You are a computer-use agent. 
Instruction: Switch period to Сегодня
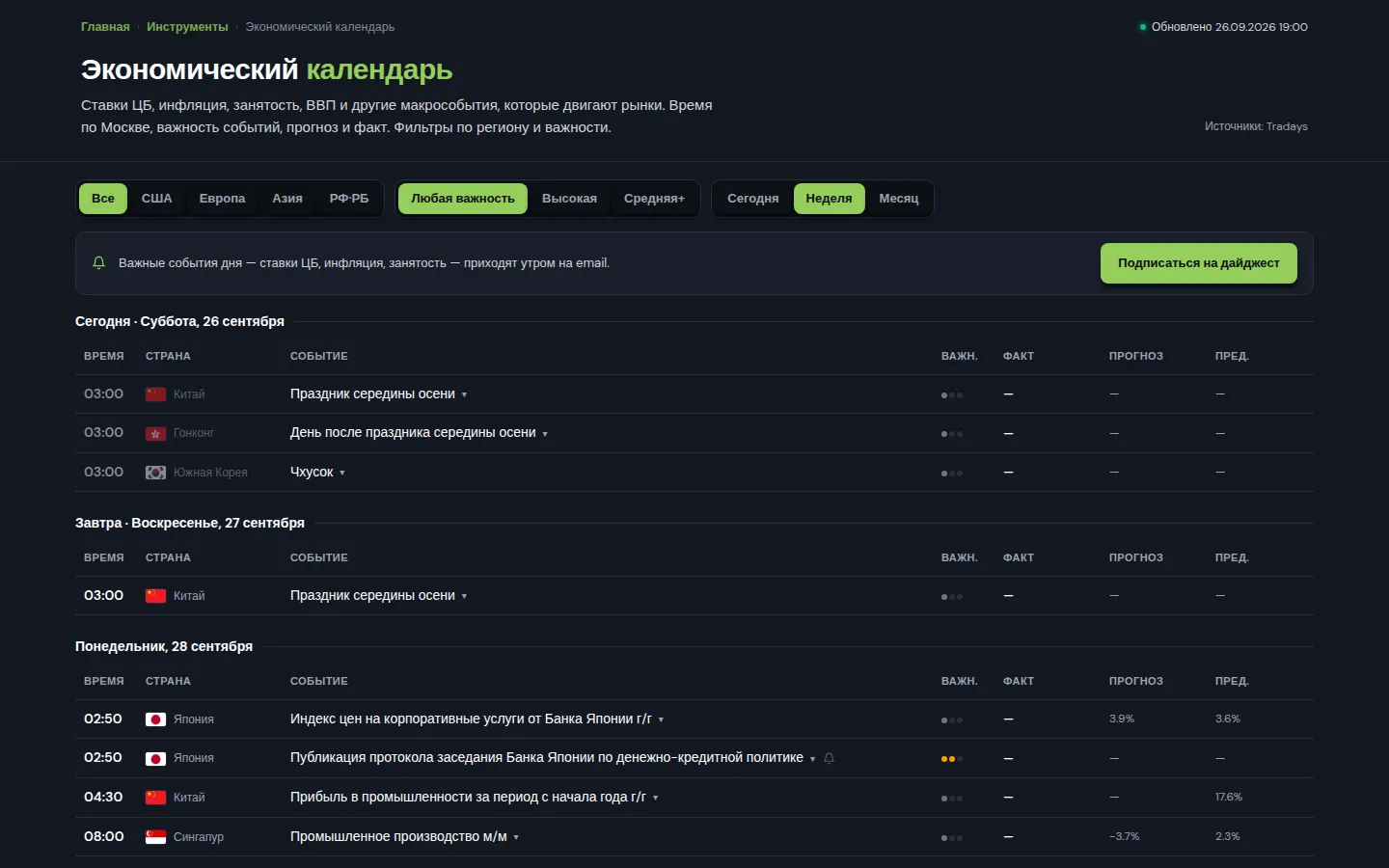click(753, 199)
